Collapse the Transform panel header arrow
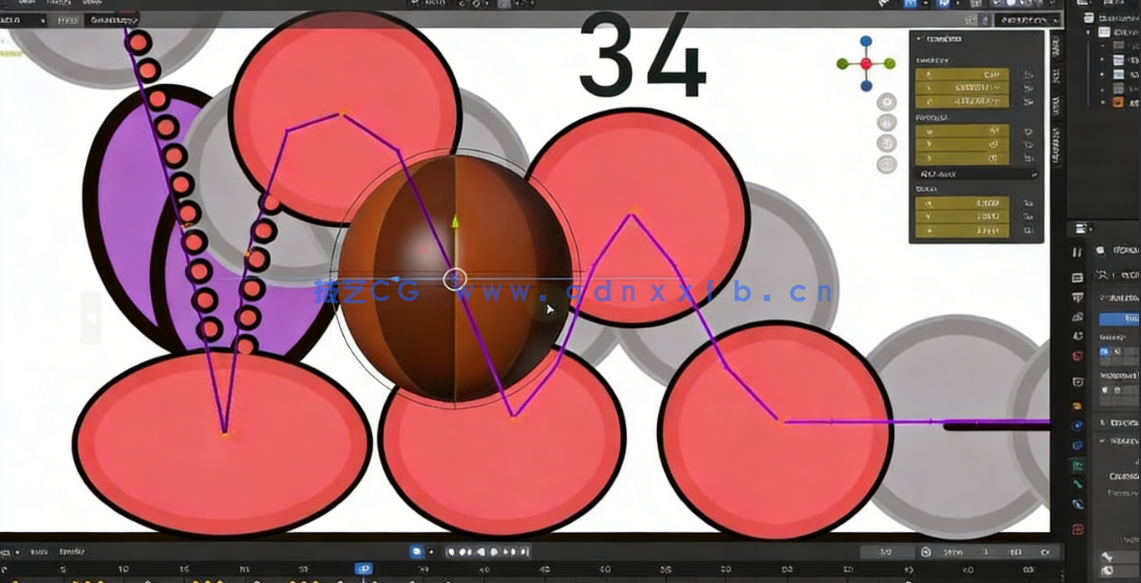1141x583 pixels. tap(918, 39)
